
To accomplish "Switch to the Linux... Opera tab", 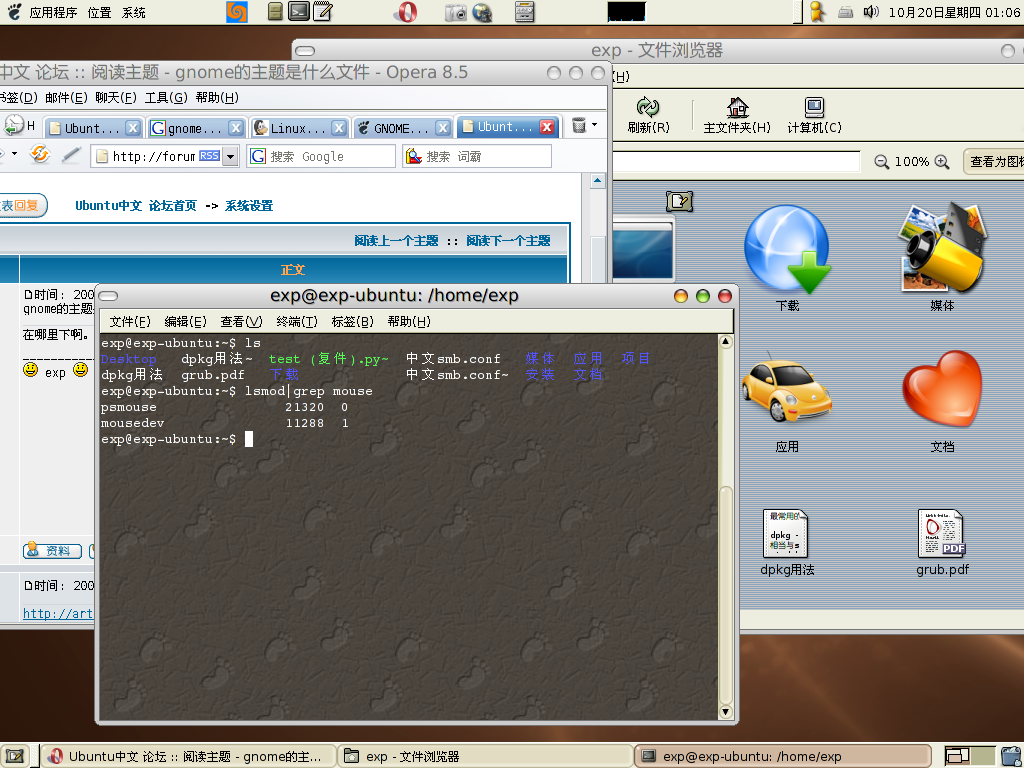I will (299, 127).
